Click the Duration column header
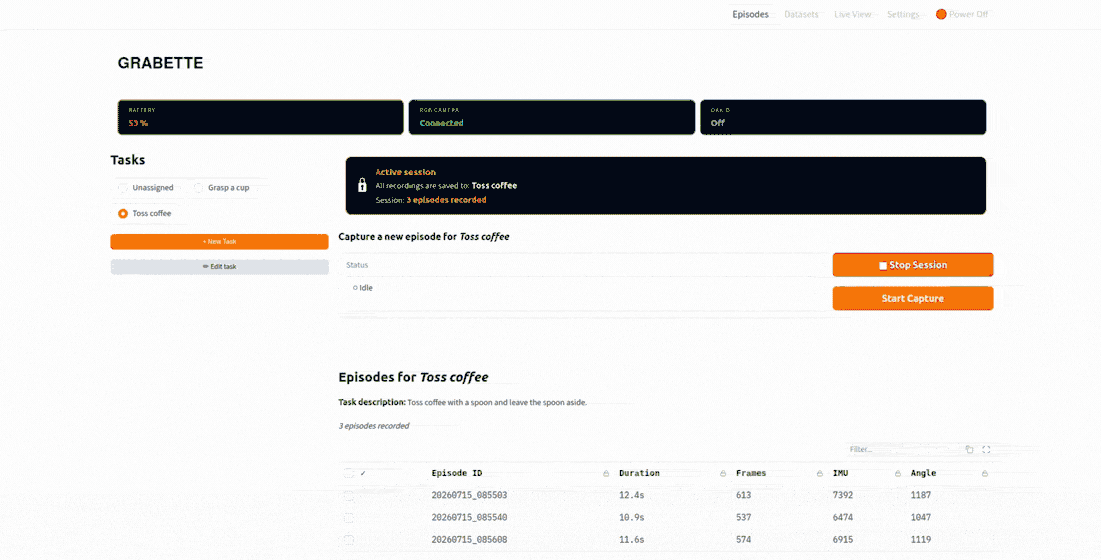 639,474
